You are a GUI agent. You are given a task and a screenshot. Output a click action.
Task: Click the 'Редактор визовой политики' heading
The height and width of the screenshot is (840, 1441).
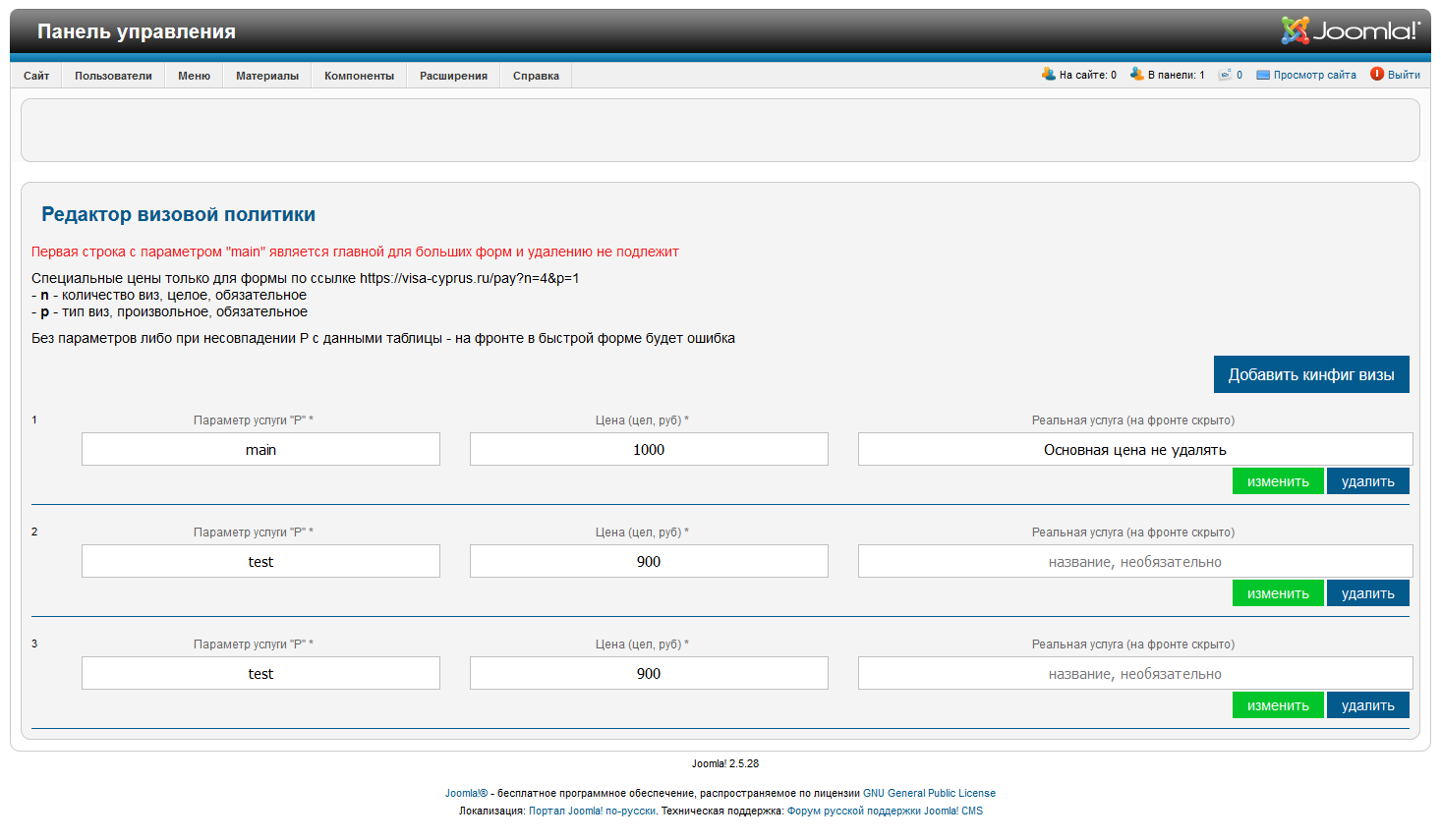coord(178,214)
